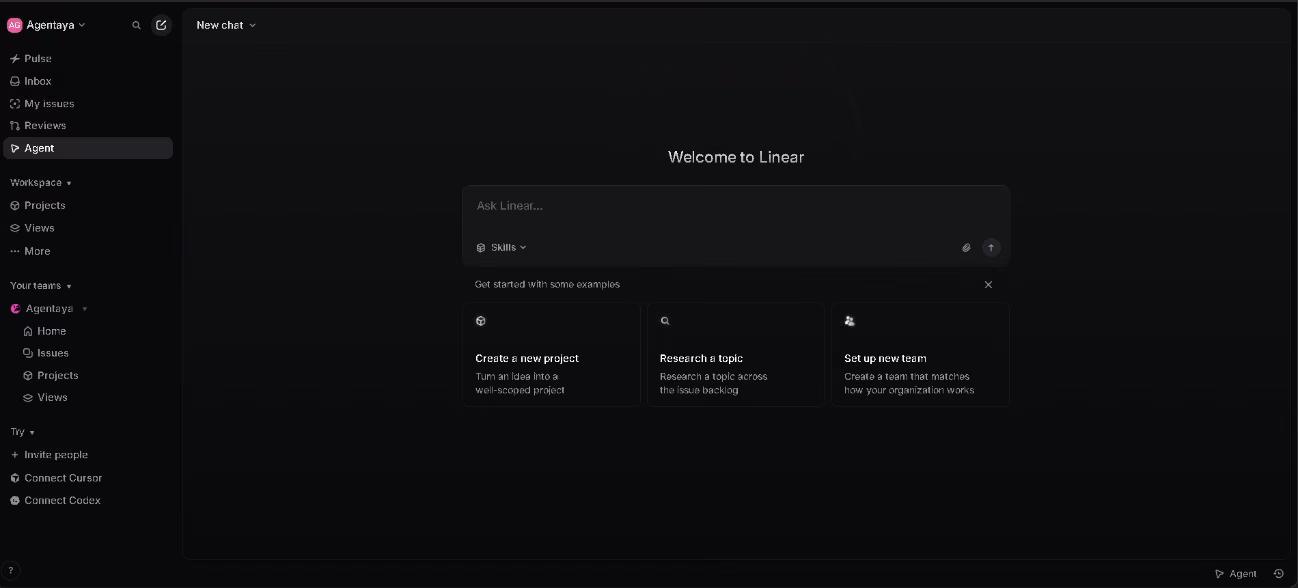Open the New chat dropdown

226,25
